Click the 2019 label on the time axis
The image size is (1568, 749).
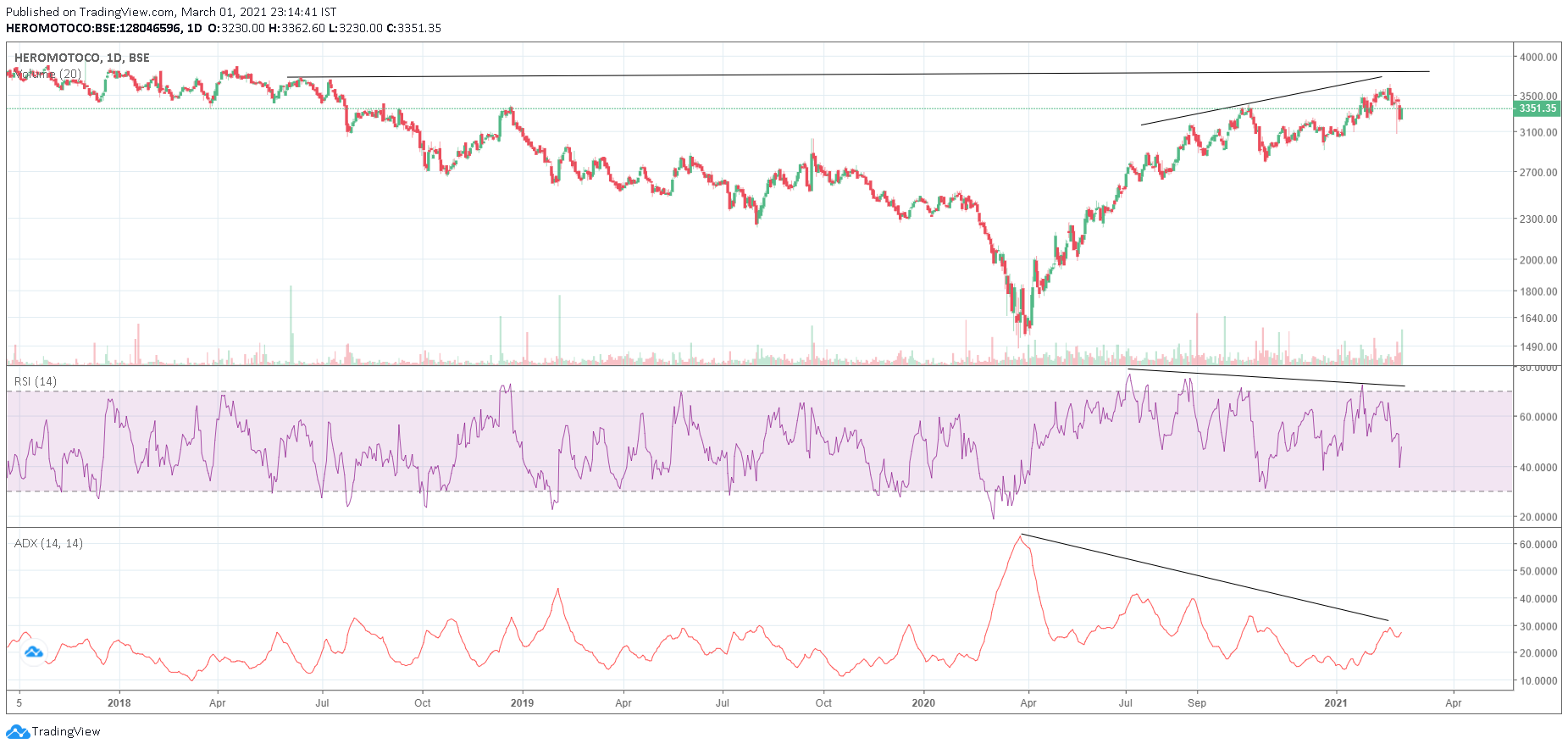pos(523,702)
